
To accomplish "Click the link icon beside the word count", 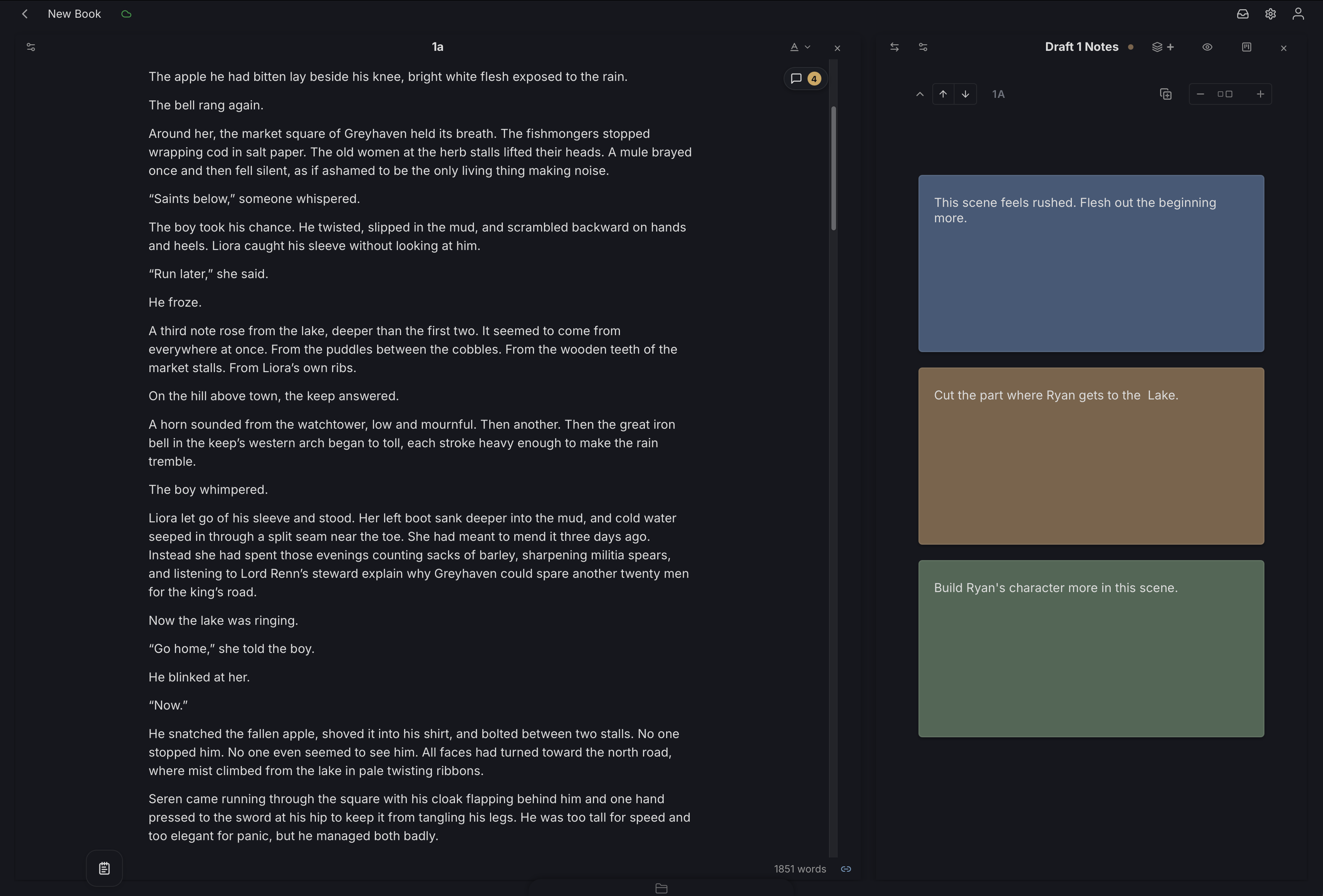I will tap(846, 869).
